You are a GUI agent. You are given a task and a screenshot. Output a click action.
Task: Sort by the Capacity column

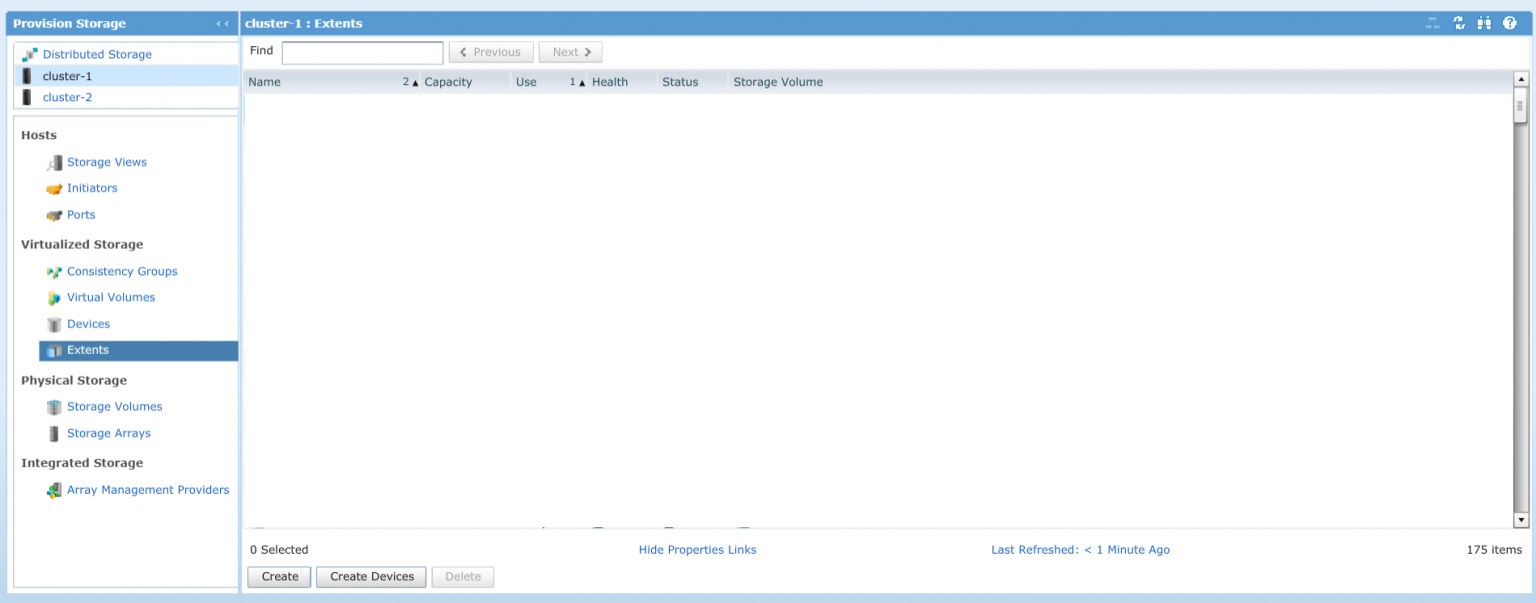(x=447, y=82)
